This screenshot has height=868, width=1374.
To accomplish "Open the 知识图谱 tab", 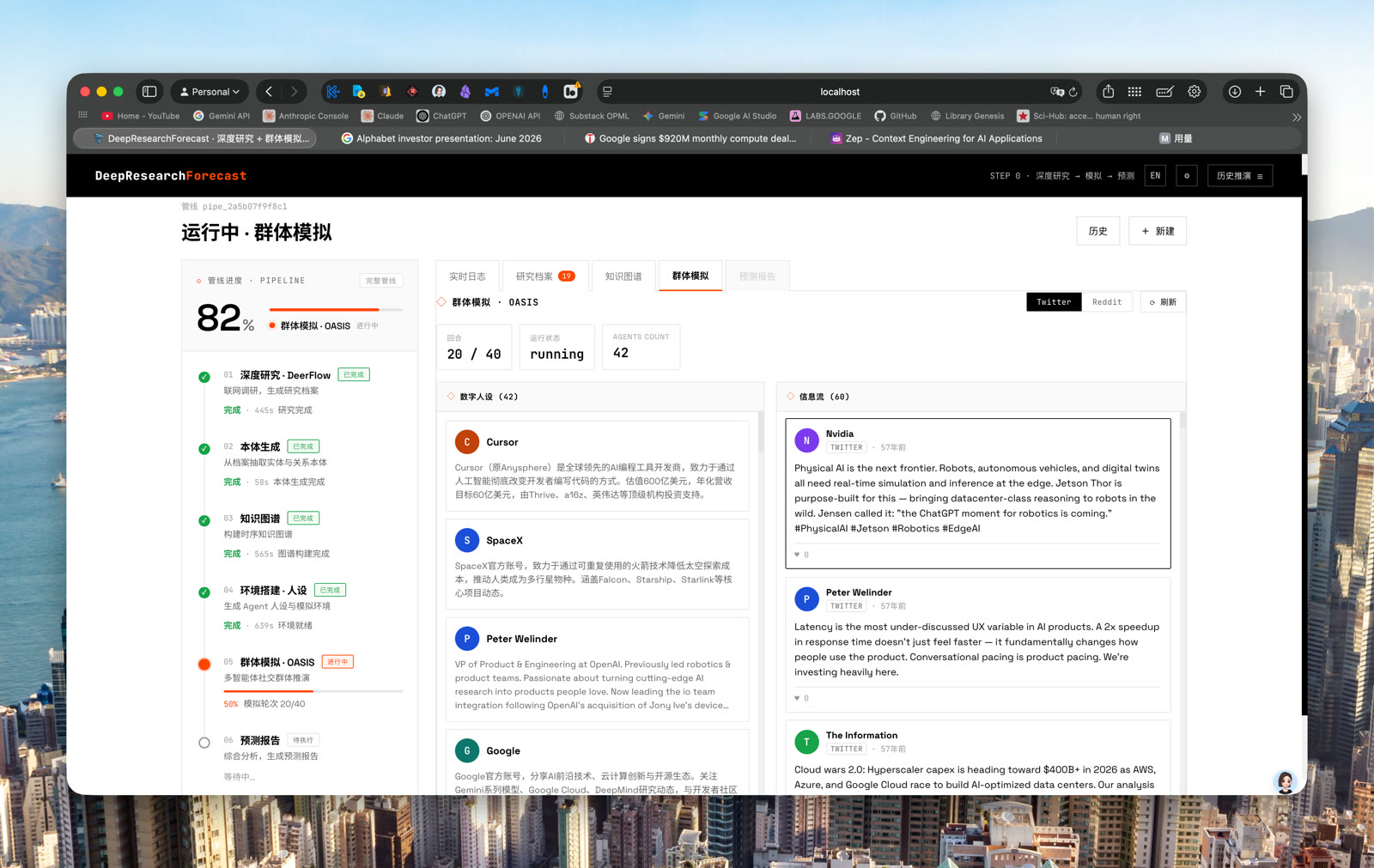I will tap(623, 276).
